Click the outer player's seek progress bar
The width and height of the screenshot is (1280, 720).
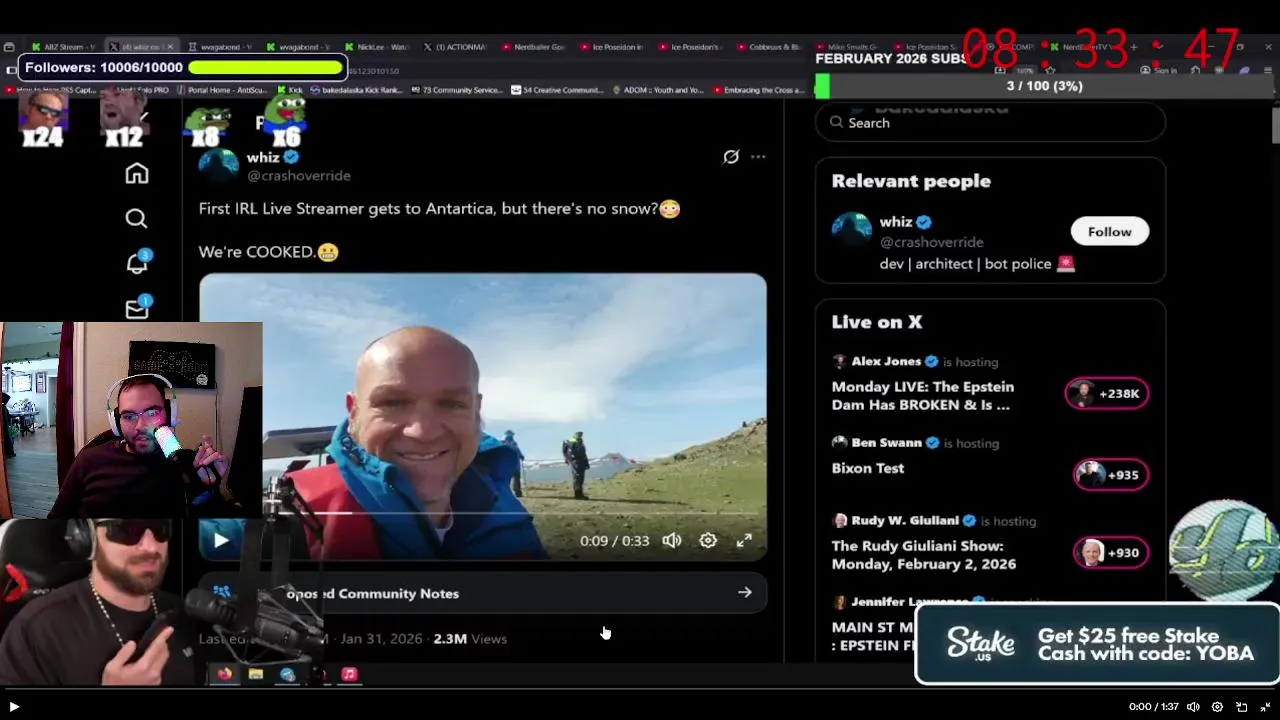(x=640, y=688)
